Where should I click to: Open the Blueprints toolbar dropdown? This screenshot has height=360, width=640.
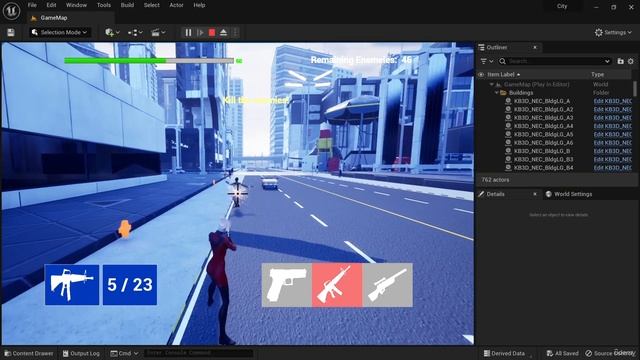(x=135, y=32)
